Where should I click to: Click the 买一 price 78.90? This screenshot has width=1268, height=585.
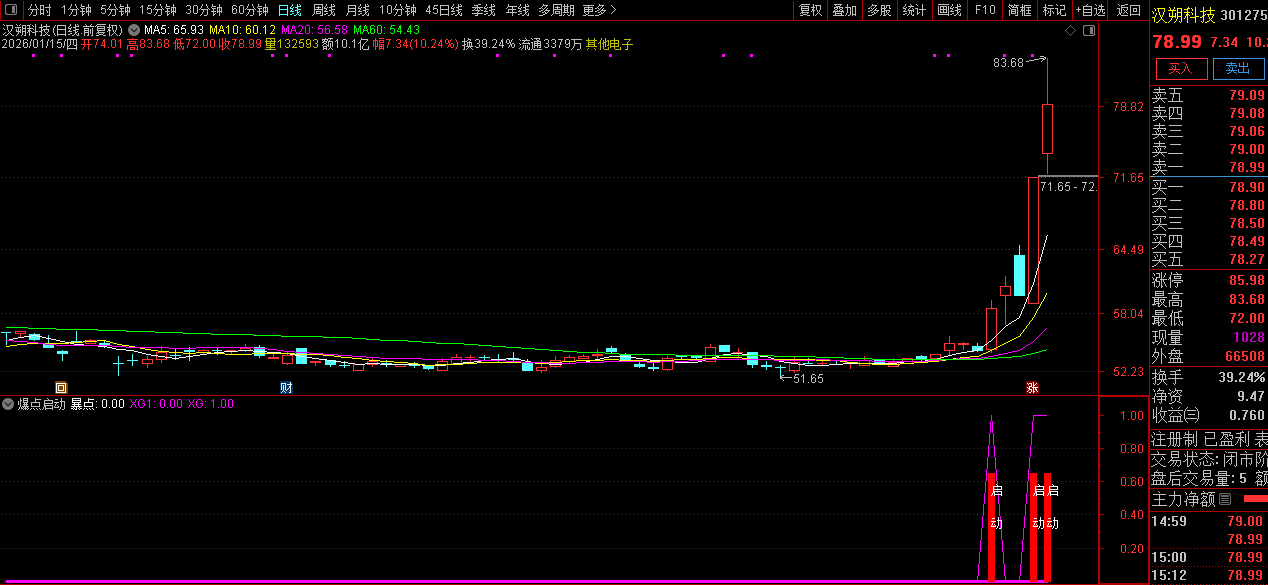pos(1246,187)
